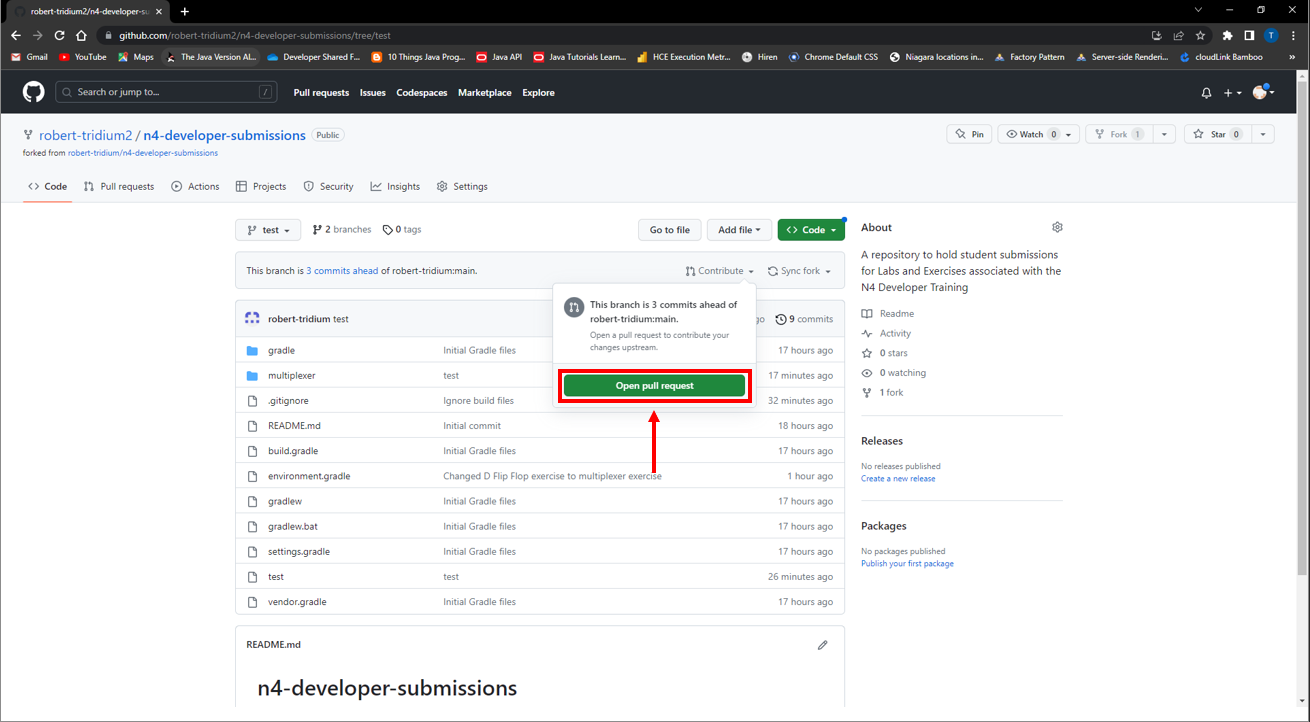Open Chrome extensions puzzle icon
This screenshot has height=722, width=1310.
pyautogui.click(x=1228, y=36)
